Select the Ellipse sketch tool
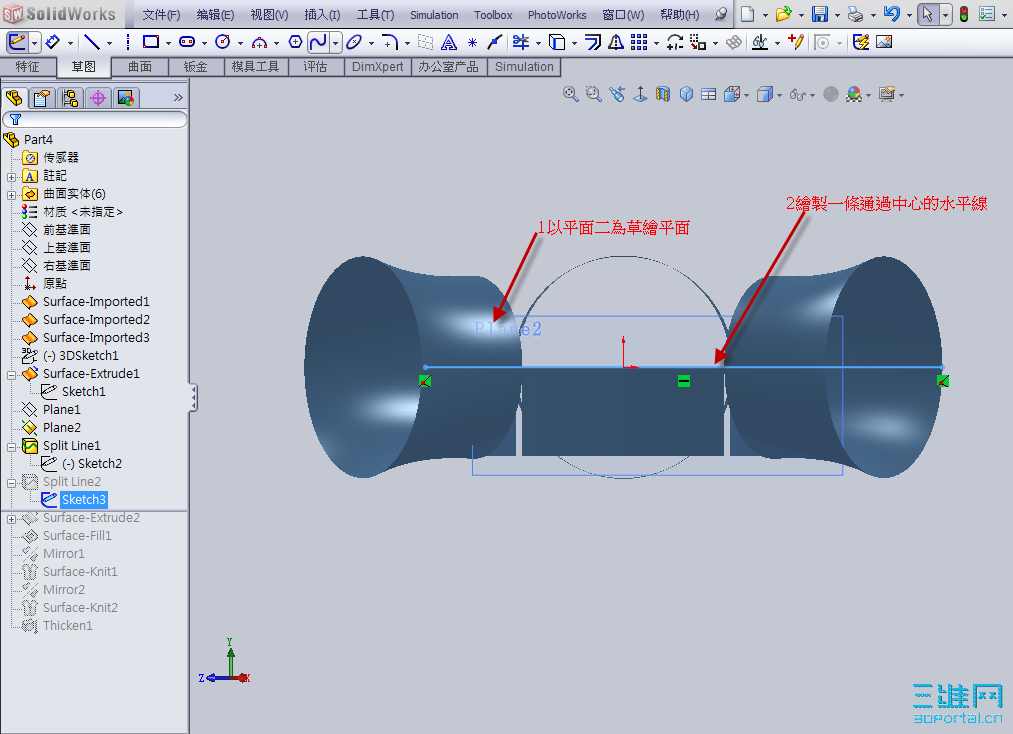Viewport: 1013px width, 734px height. tap(354, 43)
